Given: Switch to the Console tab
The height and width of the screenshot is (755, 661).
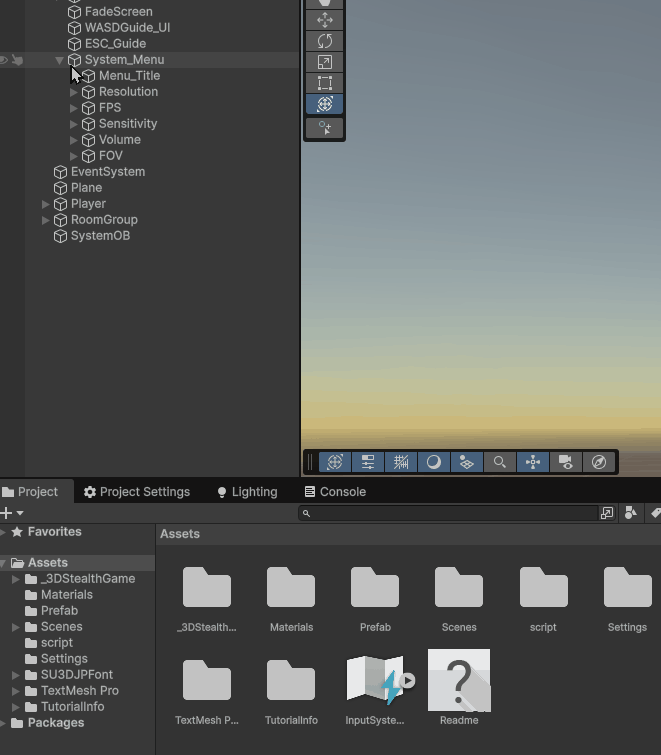Looking at the screenshot, I should [x=335, y=492].
